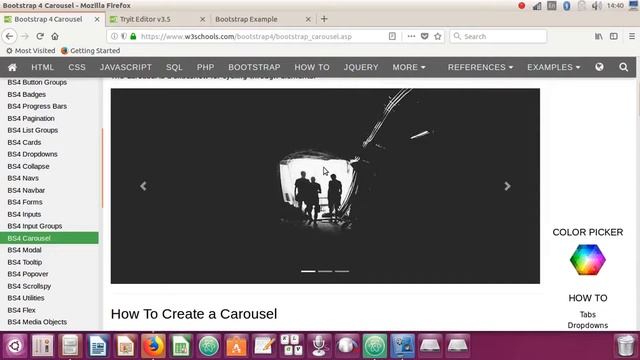Open the microphone recorder dock icon

(319, 346)
